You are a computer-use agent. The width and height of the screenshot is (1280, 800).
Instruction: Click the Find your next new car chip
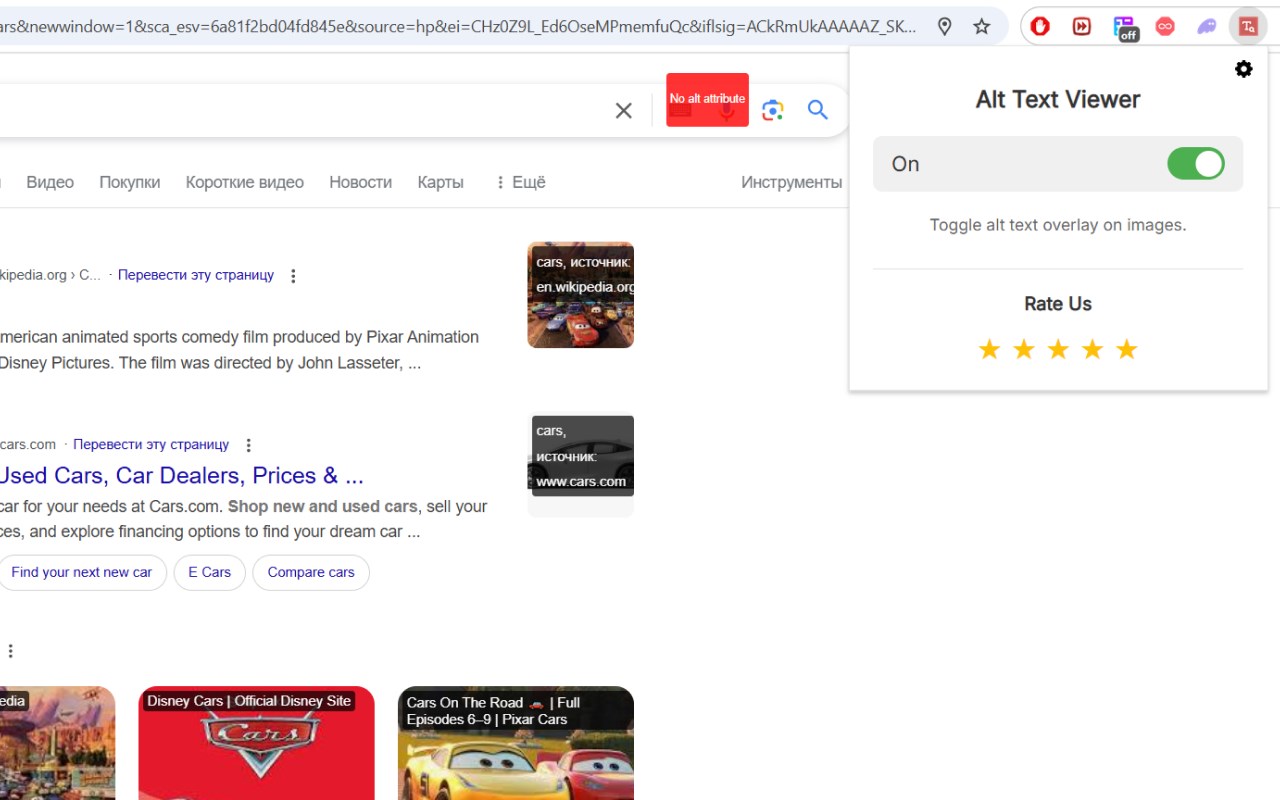[x=82, y=573]
